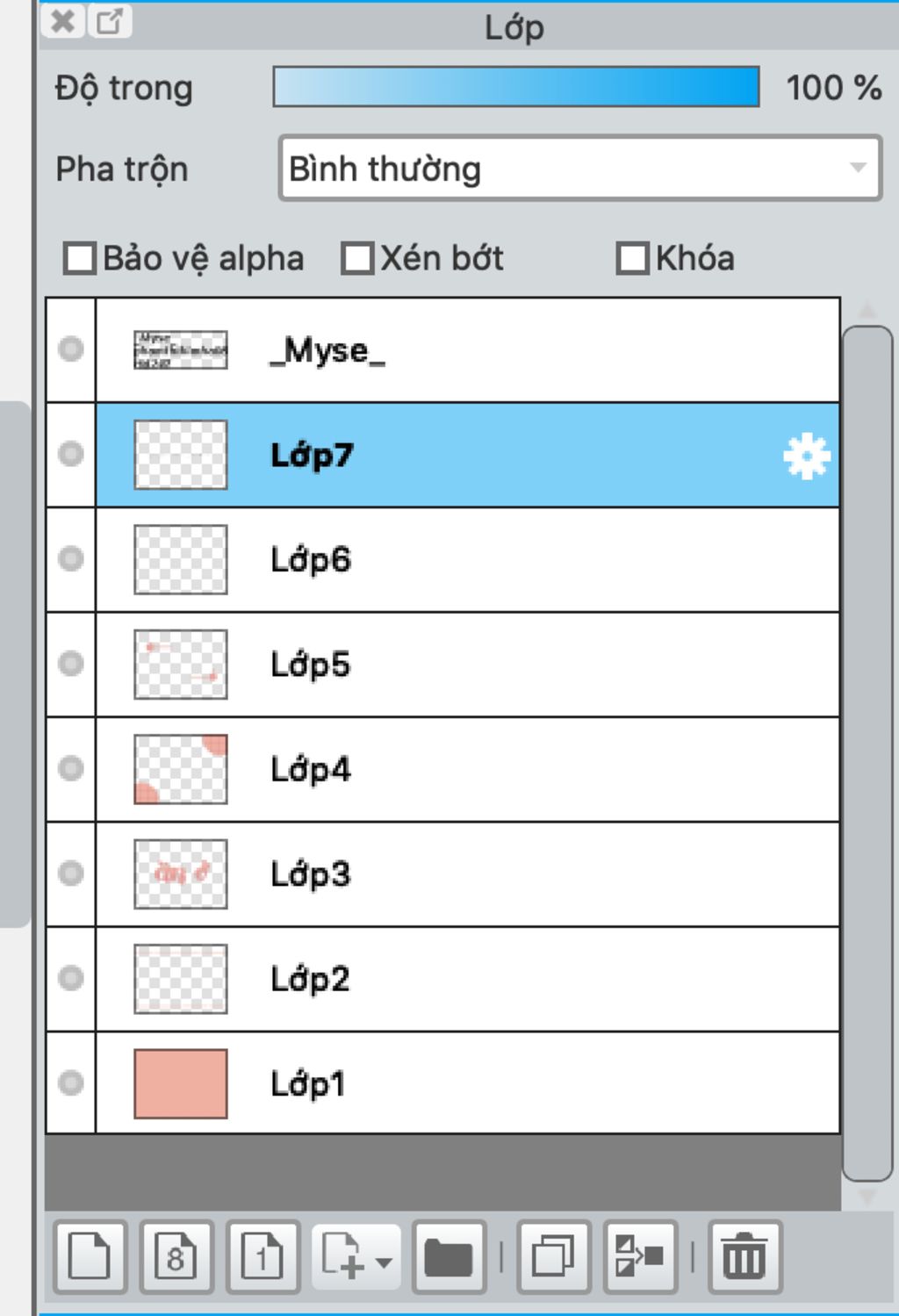This screenshot has height=1316, width=899.
Task: Open the Pha trộn blending mode dropdown
Action: 579,168
